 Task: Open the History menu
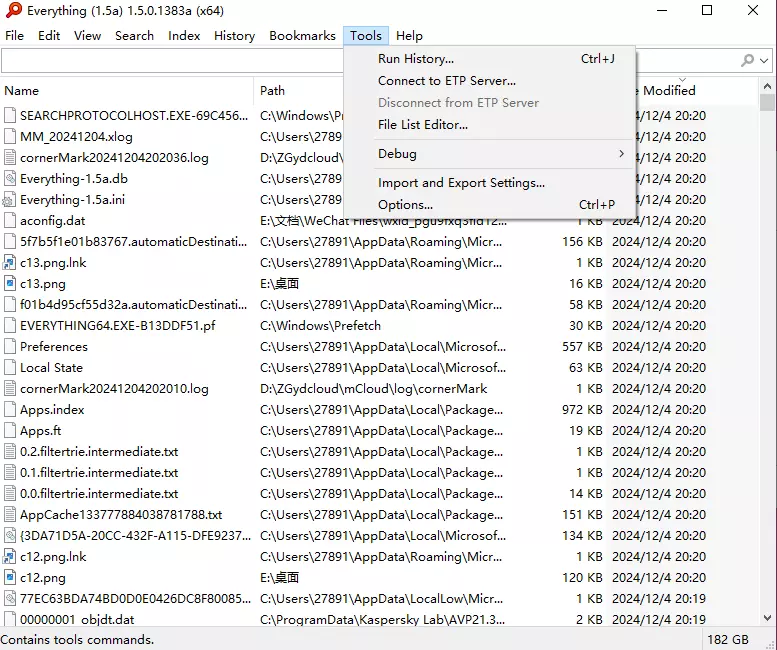[x=234, y=36]
